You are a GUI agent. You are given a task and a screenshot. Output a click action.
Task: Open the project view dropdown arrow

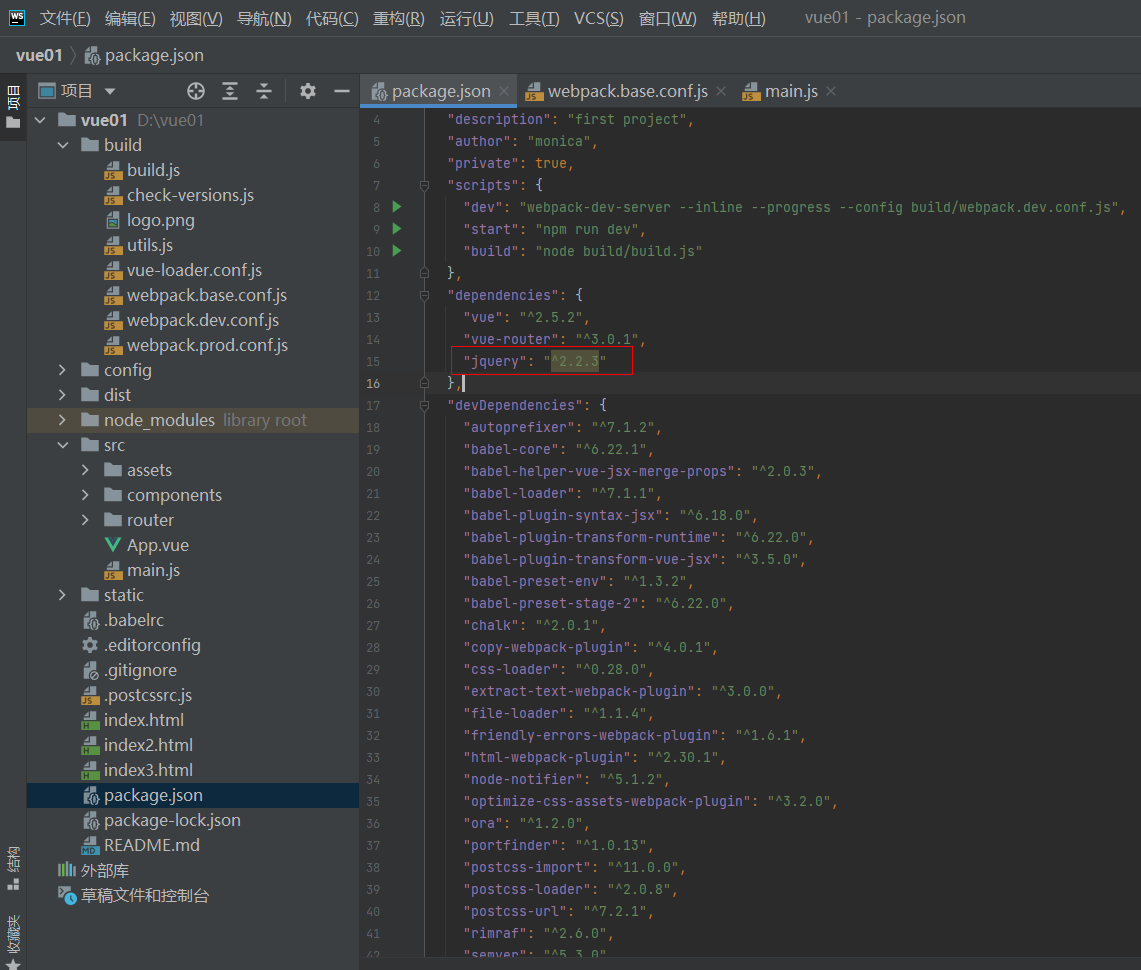tap(110, 91)
